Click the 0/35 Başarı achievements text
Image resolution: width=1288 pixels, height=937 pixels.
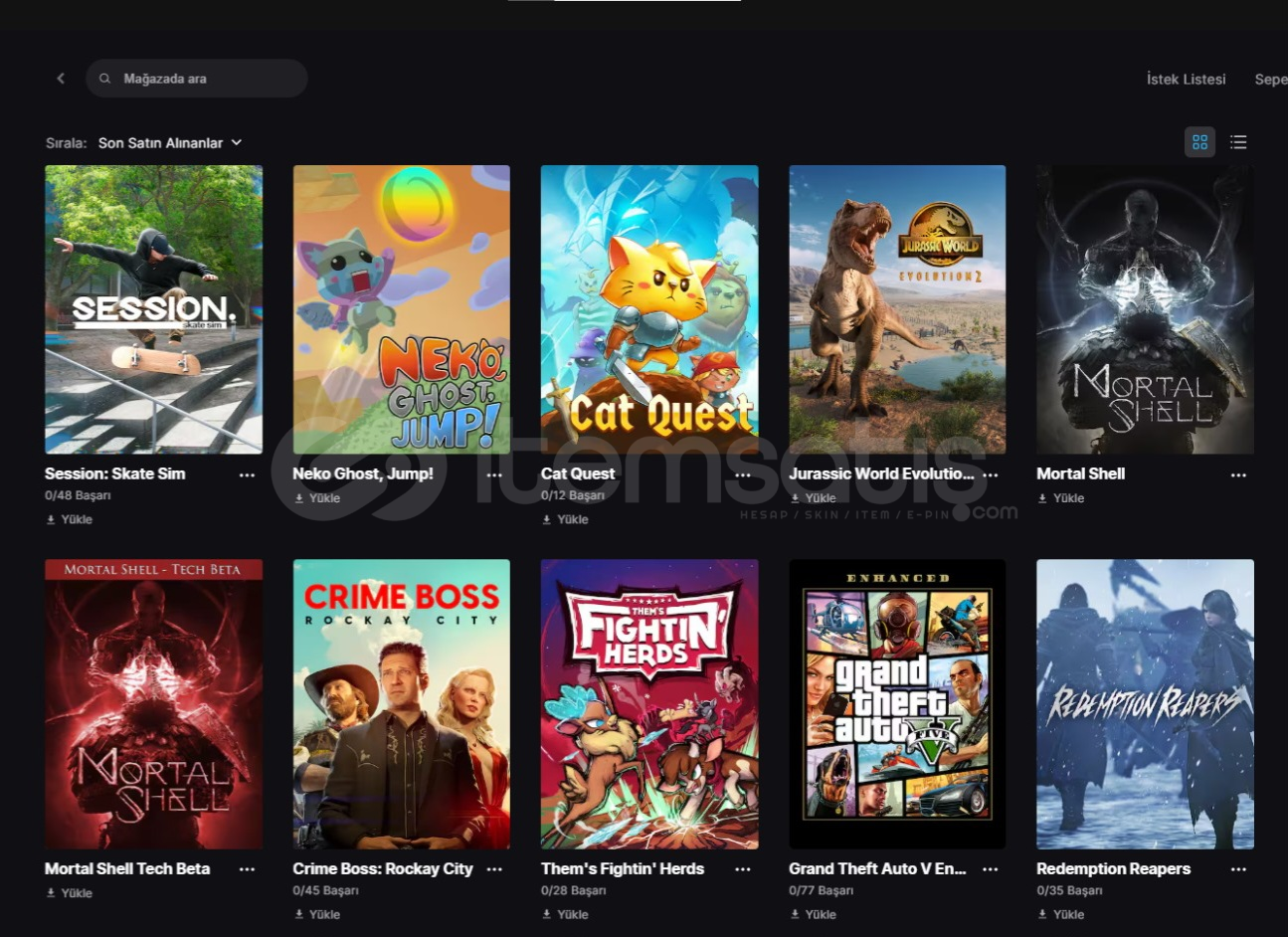click(1069, 890)
